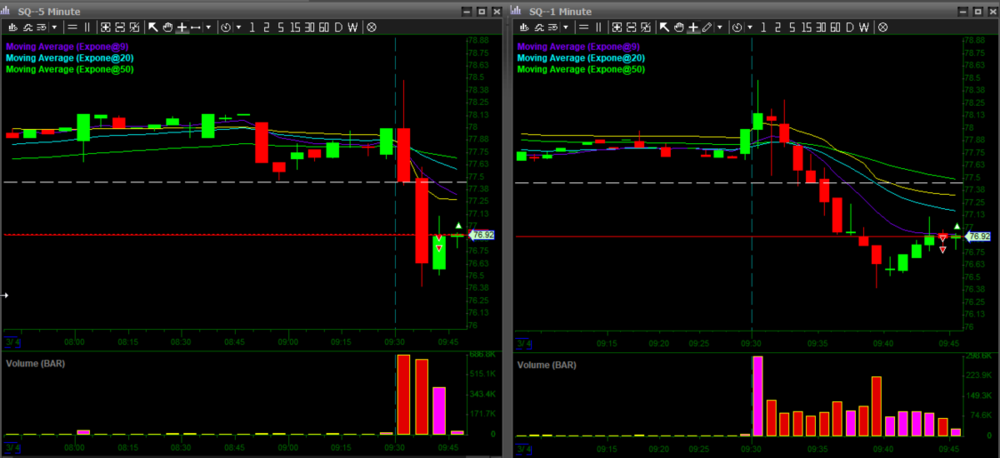Viewport: 1000px width, 458px height.
Task: Set the 1 Minute chart to Daily (D)
Action: 848,27
